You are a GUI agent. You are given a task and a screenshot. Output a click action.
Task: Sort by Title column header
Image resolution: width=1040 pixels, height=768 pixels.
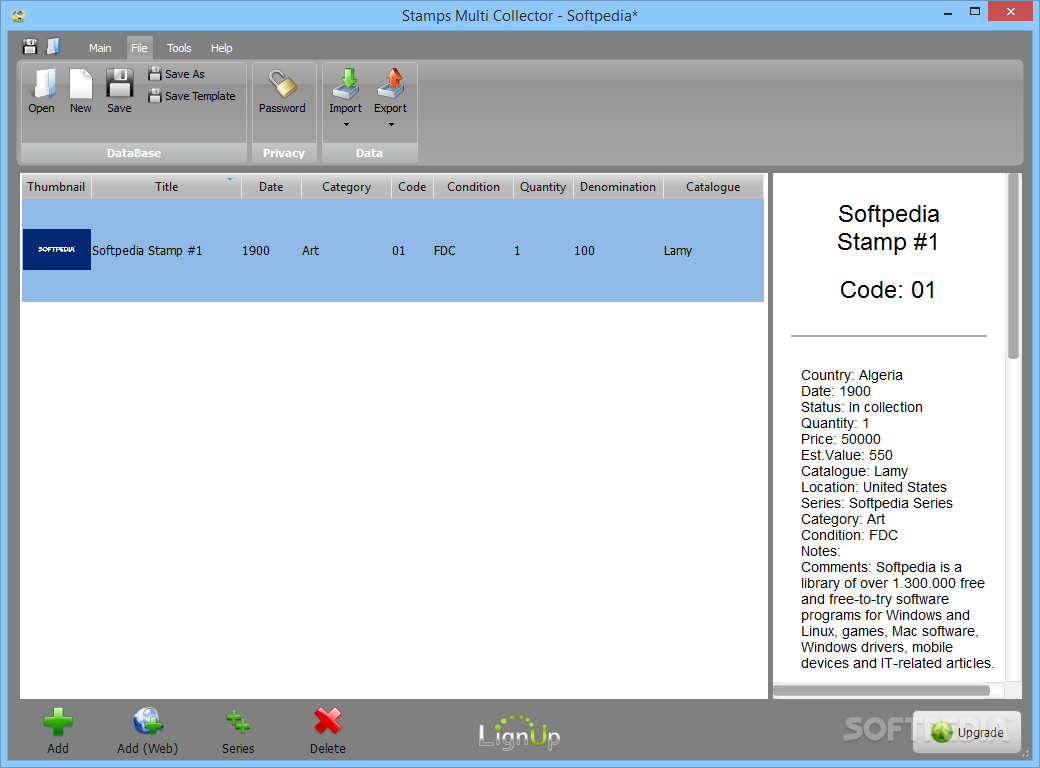[x=166, y=187]
